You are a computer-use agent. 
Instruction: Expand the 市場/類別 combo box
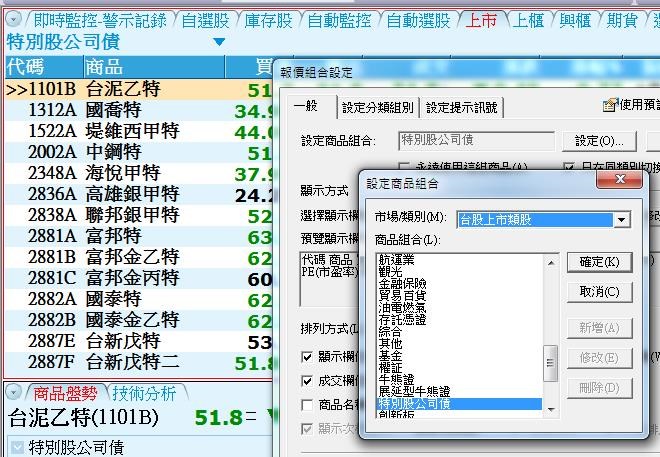(x=622, y=219)
